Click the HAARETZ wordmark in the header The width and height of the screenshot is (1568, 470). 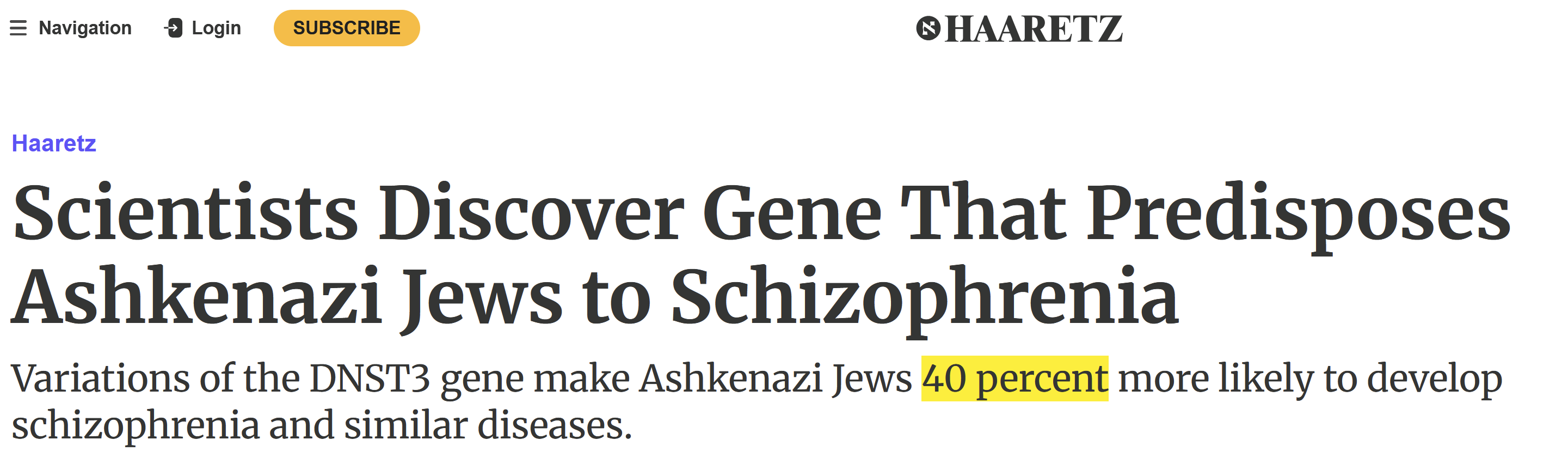pos(1033,29)
